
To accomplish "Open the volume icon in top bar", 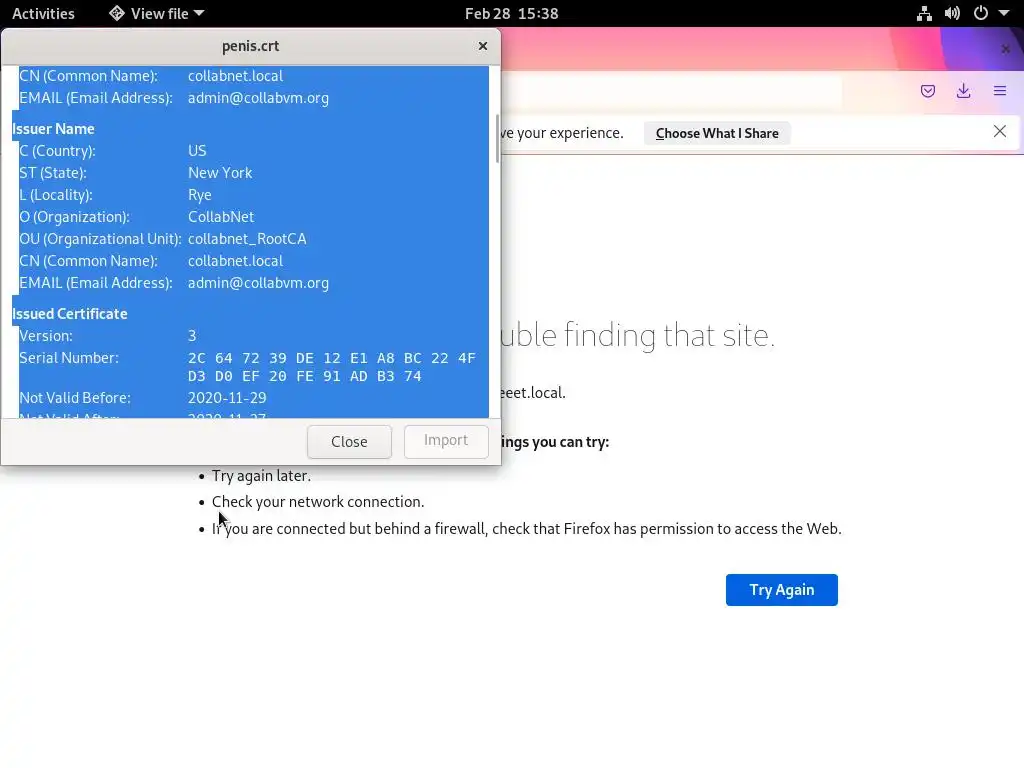I will [x=952, y=13].
